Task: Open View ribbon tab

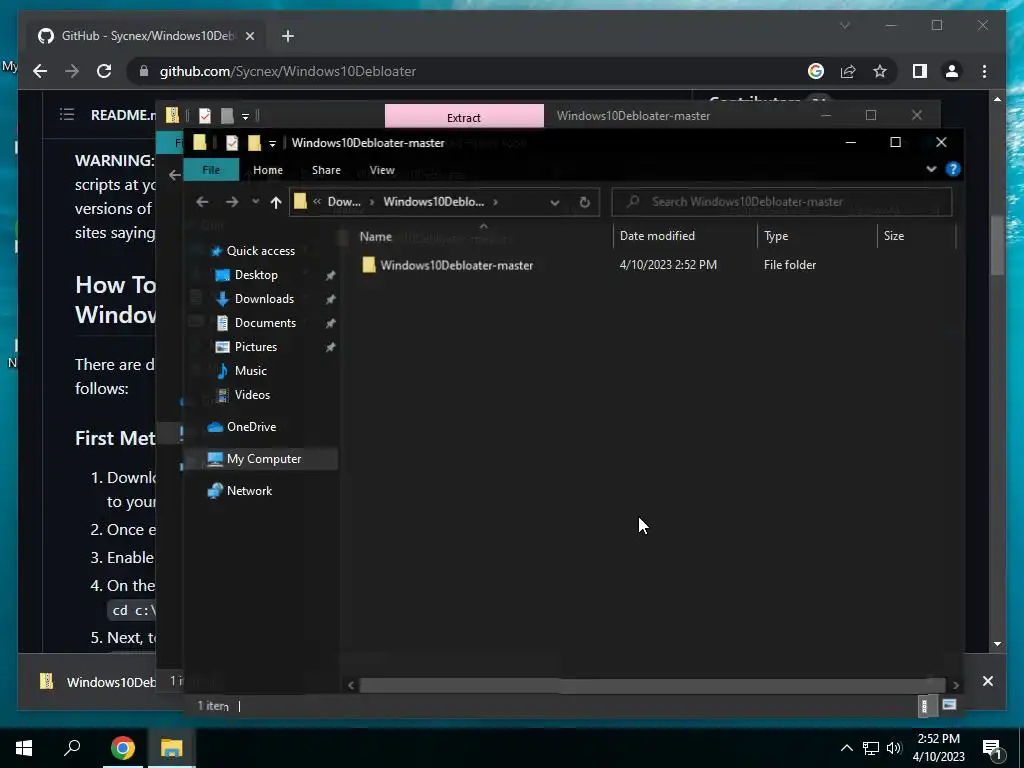Action: click(382, 170)
